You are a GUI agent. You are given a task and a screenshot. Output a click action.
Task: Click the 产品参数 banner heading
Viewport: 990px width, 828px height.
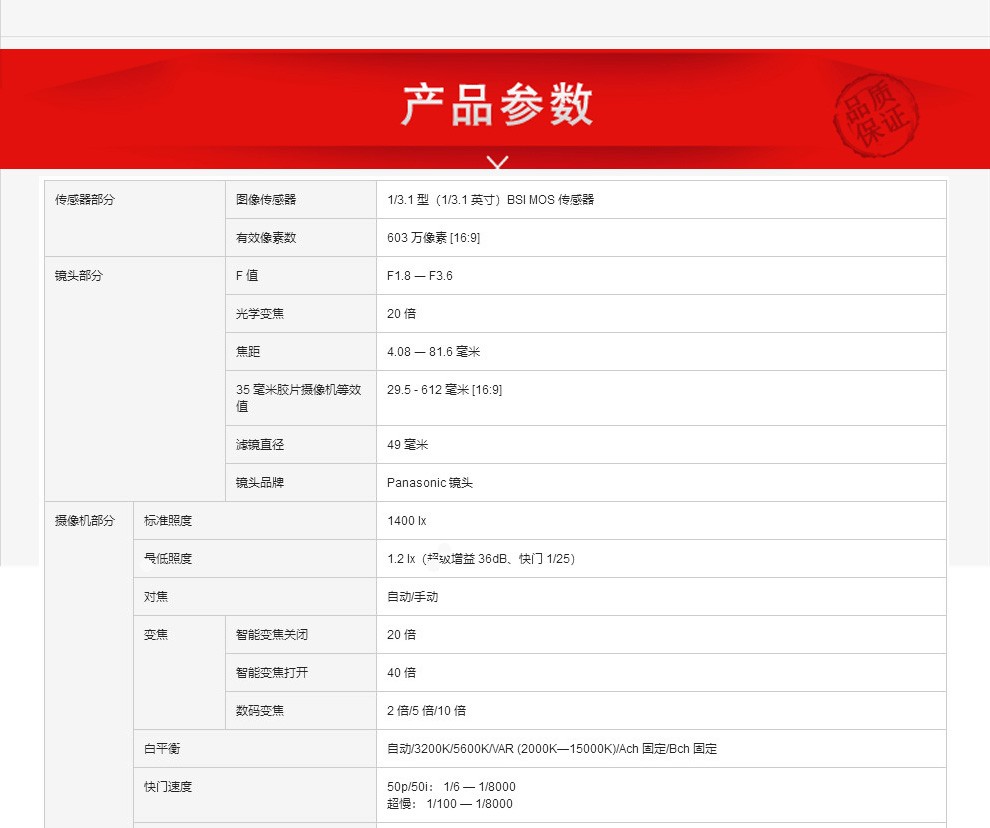[497, 104]
